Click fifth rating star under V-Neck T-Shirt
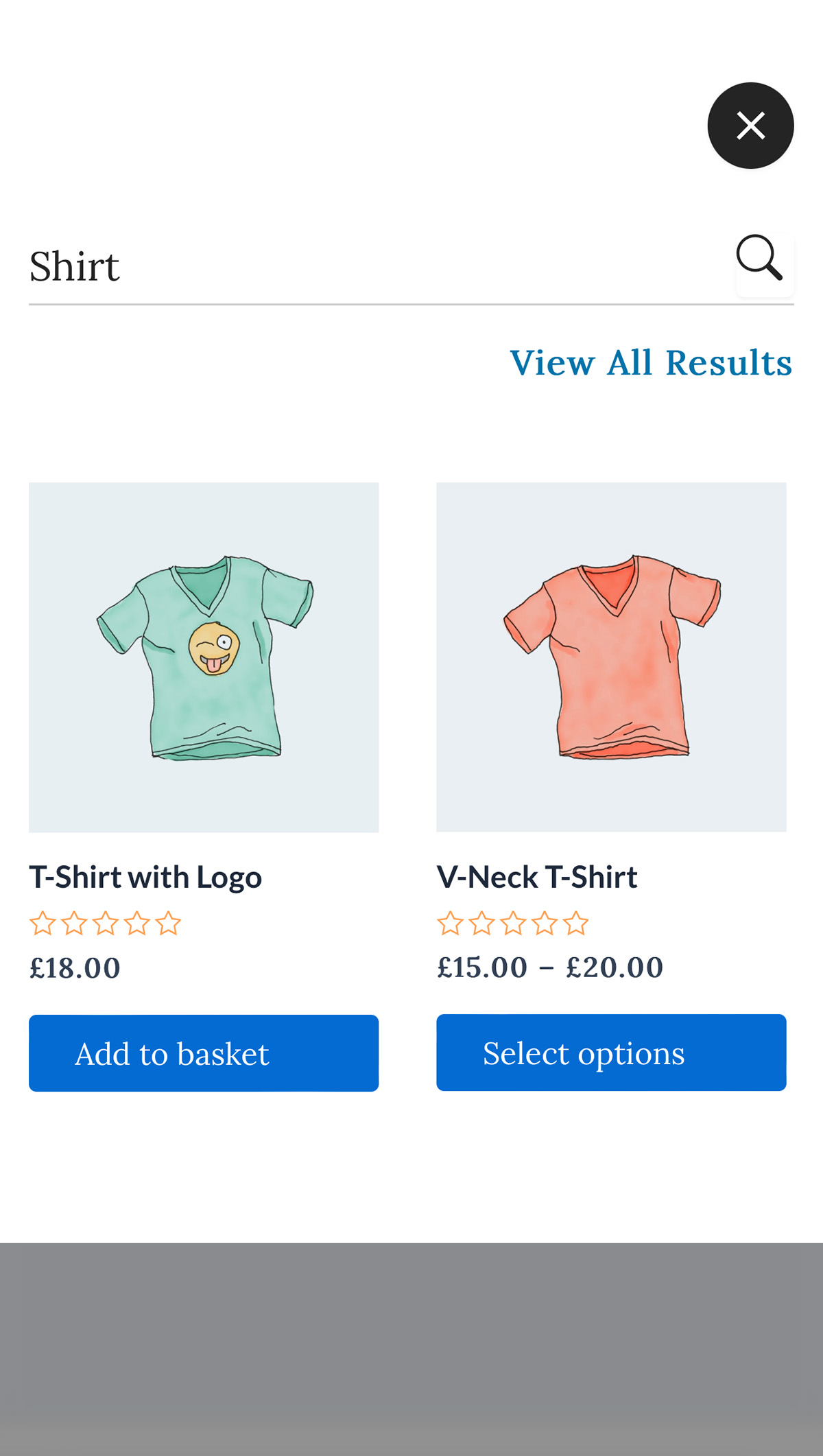The image size is (823, 1456). (576, 924)
